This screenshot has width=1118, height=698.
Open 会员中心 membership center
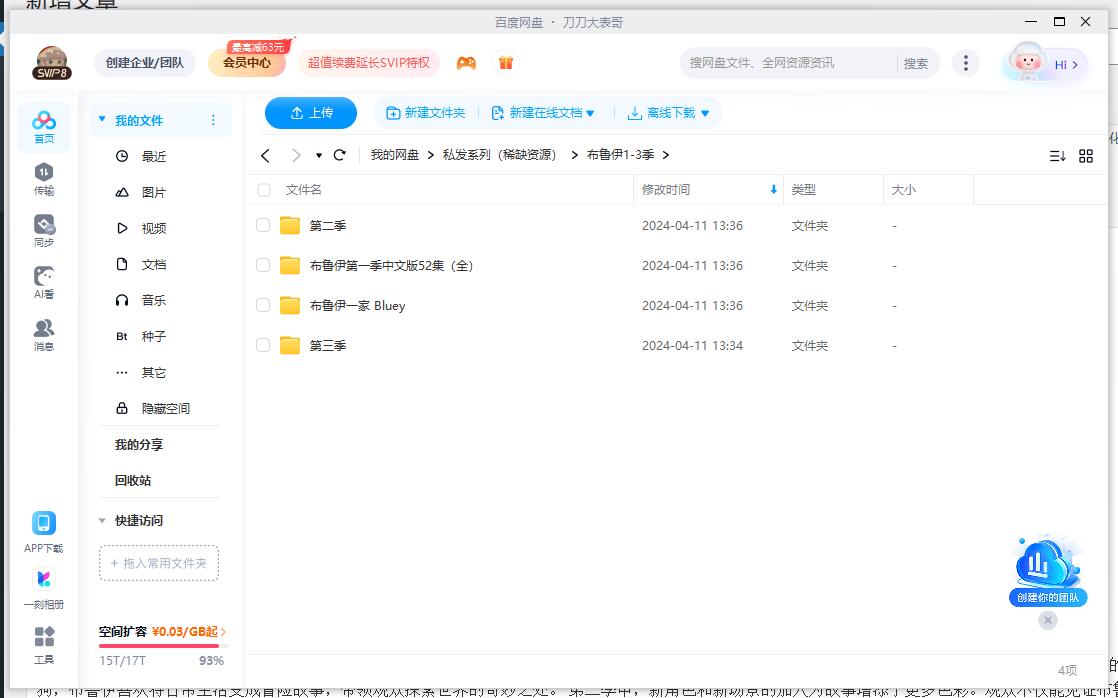tap(246, 62)
